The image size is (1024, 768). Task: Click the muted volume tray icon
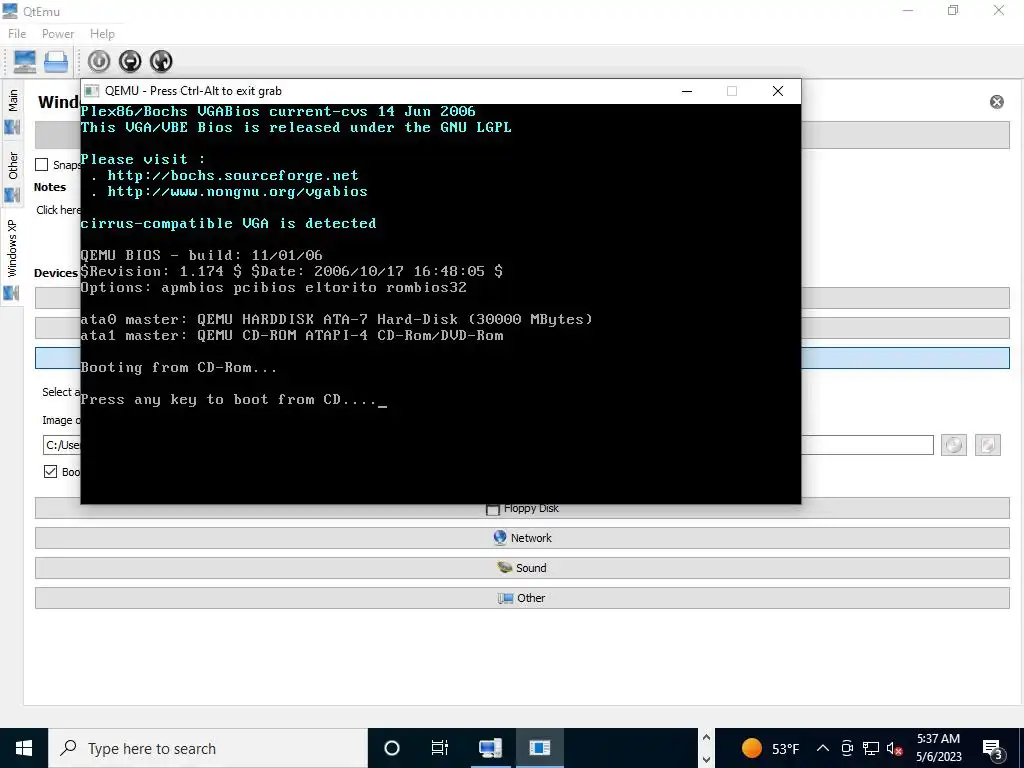[895, 749]
